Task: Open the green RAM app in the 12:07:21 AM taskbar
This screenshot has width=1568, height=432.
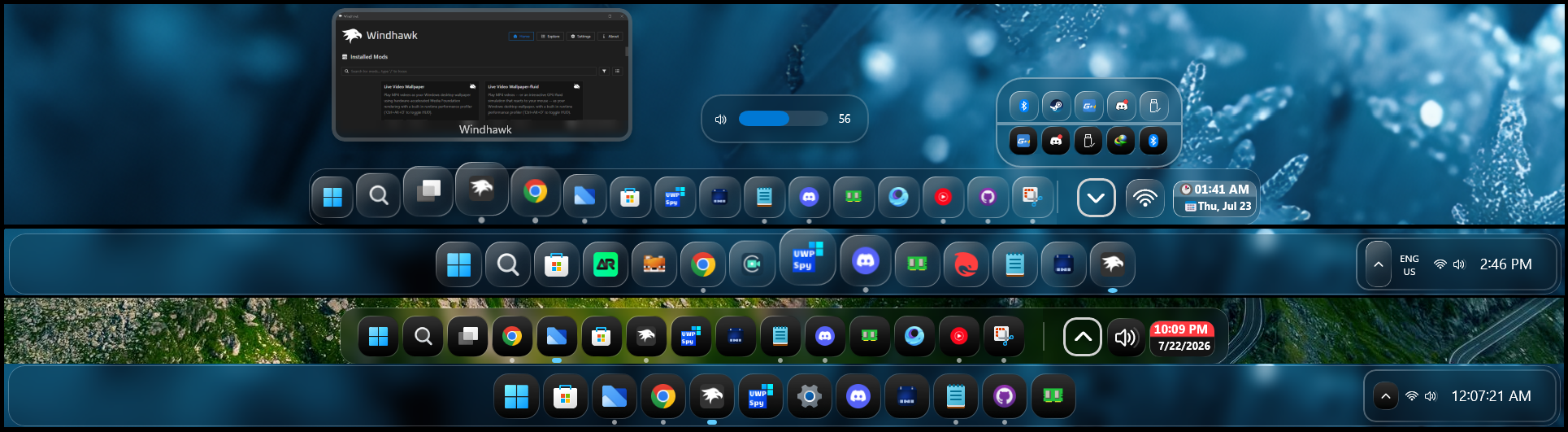Action: point(1053,396)
